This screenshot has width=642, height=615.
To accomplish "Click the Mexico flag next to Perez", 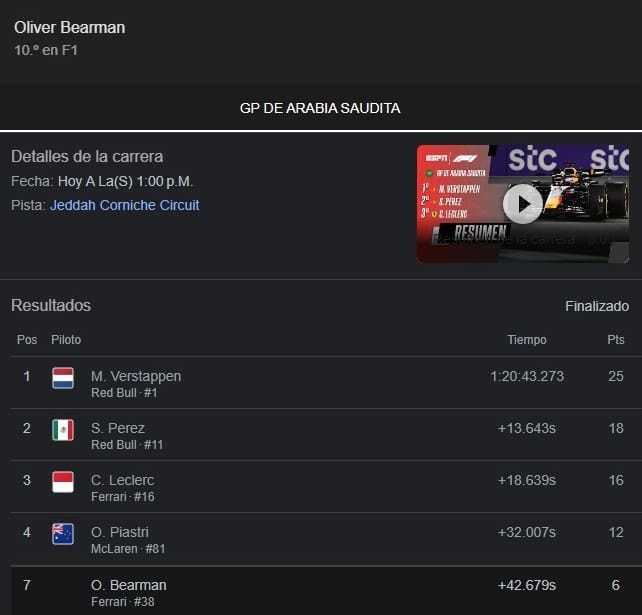I will 63,430.
